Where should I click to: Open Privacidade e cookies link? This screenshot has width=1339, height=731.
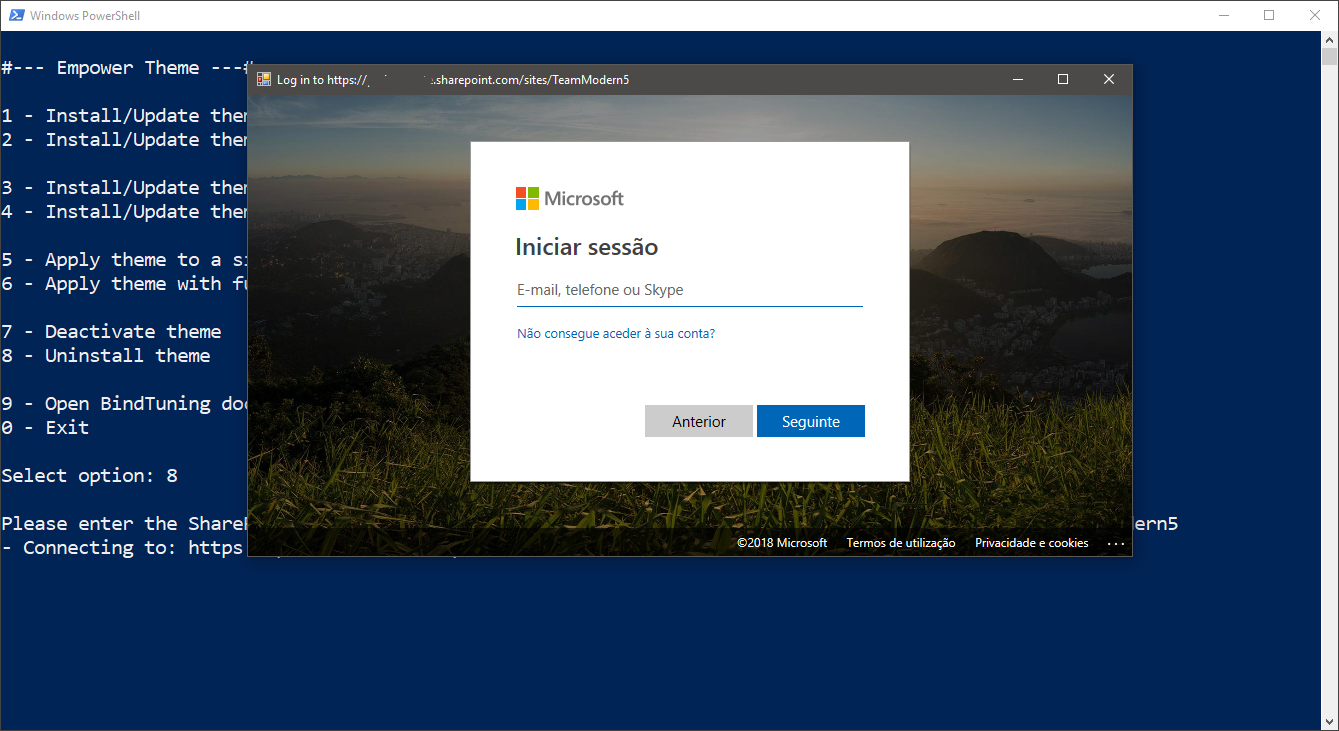click(1032, 543)
